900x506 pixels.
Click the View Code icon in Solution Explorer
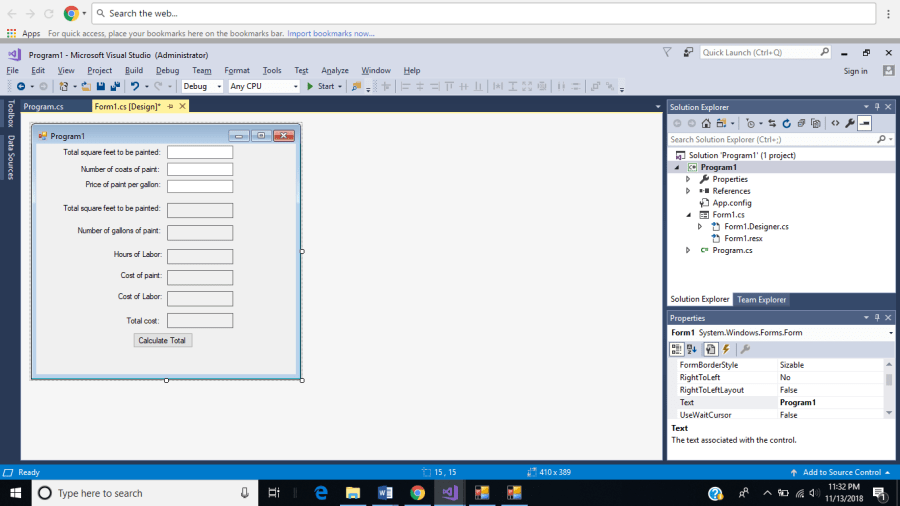(835, 123)
